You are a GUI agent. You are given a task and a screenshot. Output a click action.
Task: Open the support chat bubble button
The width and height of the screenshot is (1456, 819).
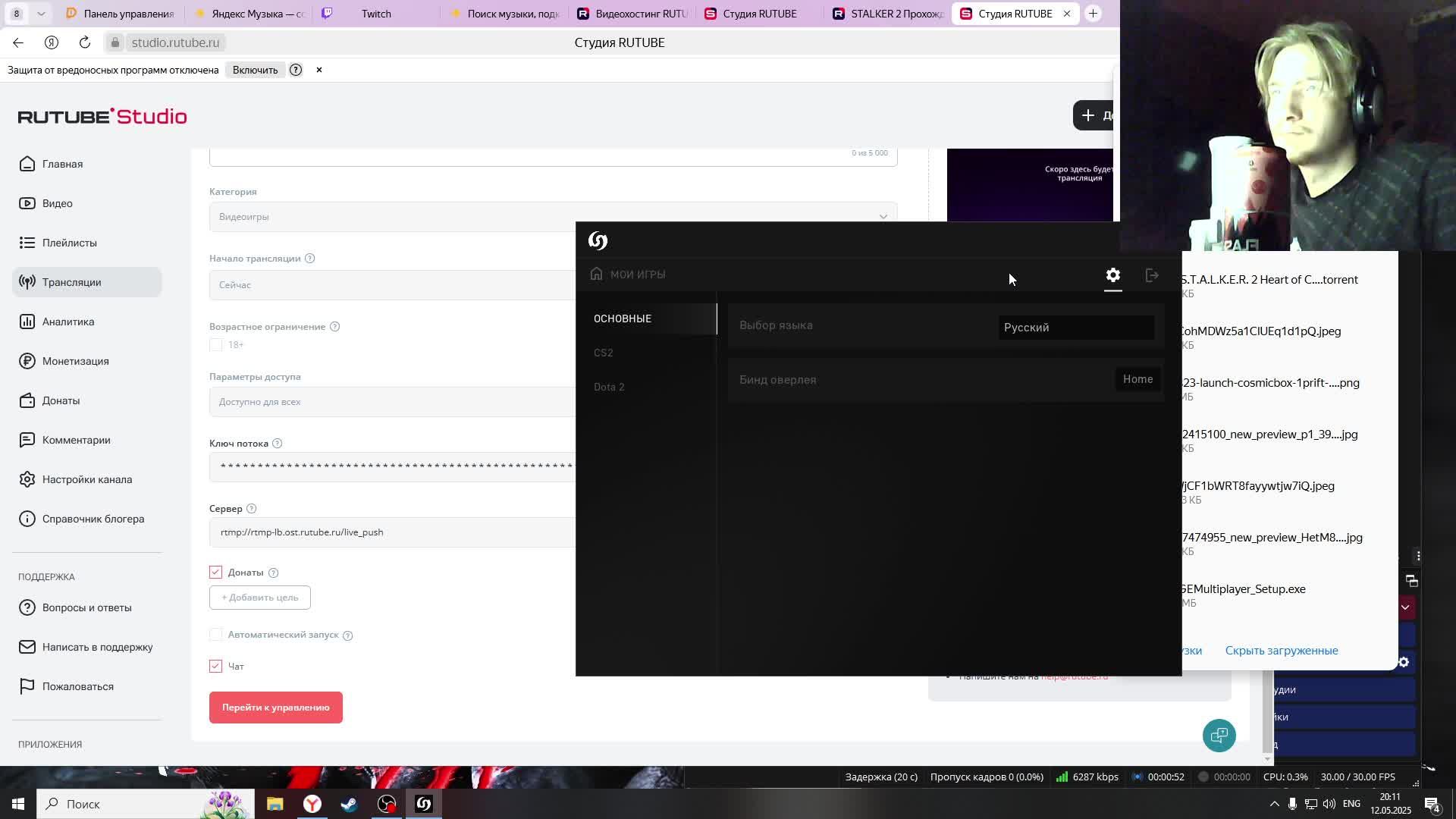(1219, 736)
